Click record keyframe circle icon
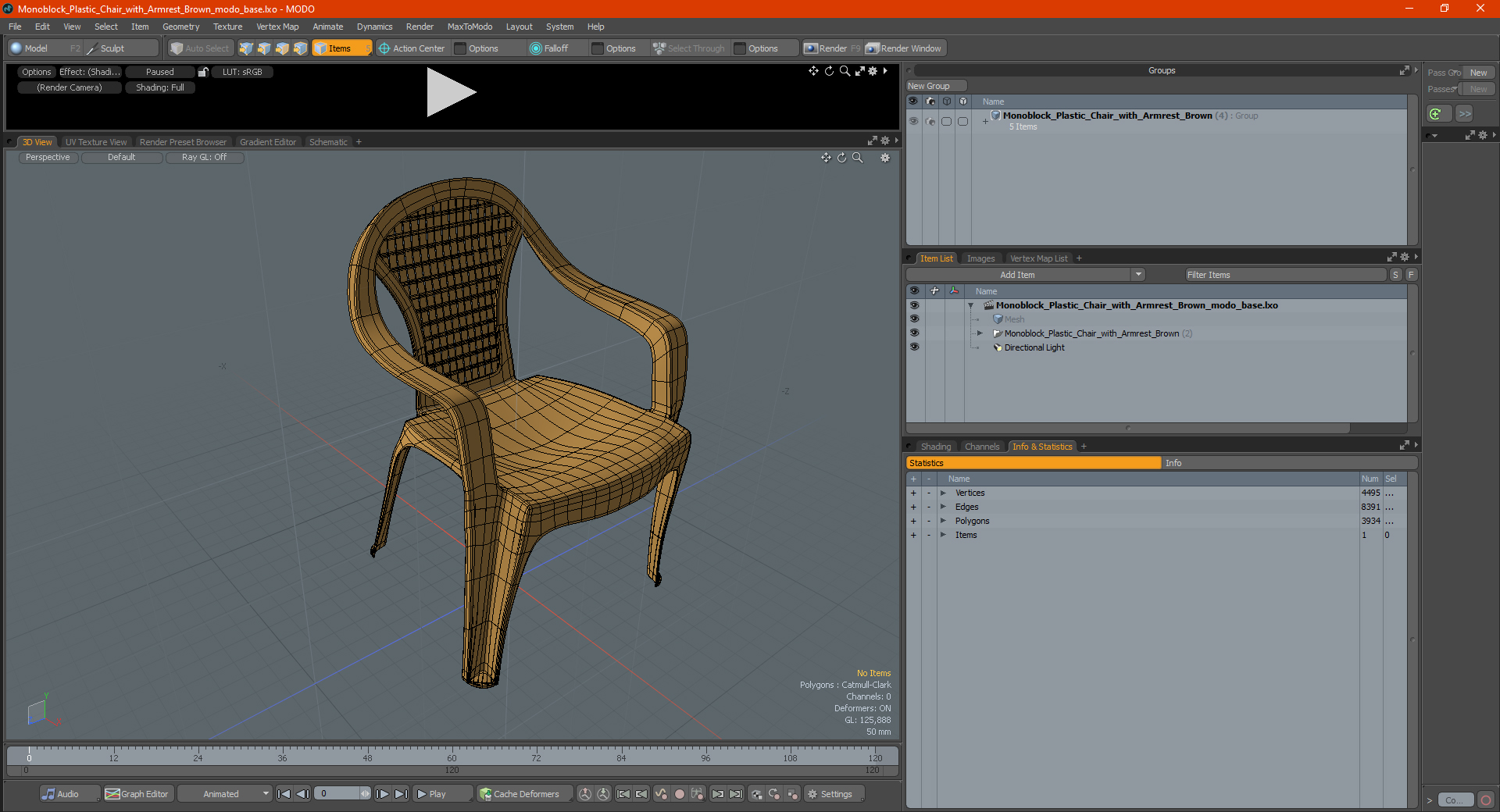Image resolution: width=1500 pixels, height=812 pixels. [680, 794]
